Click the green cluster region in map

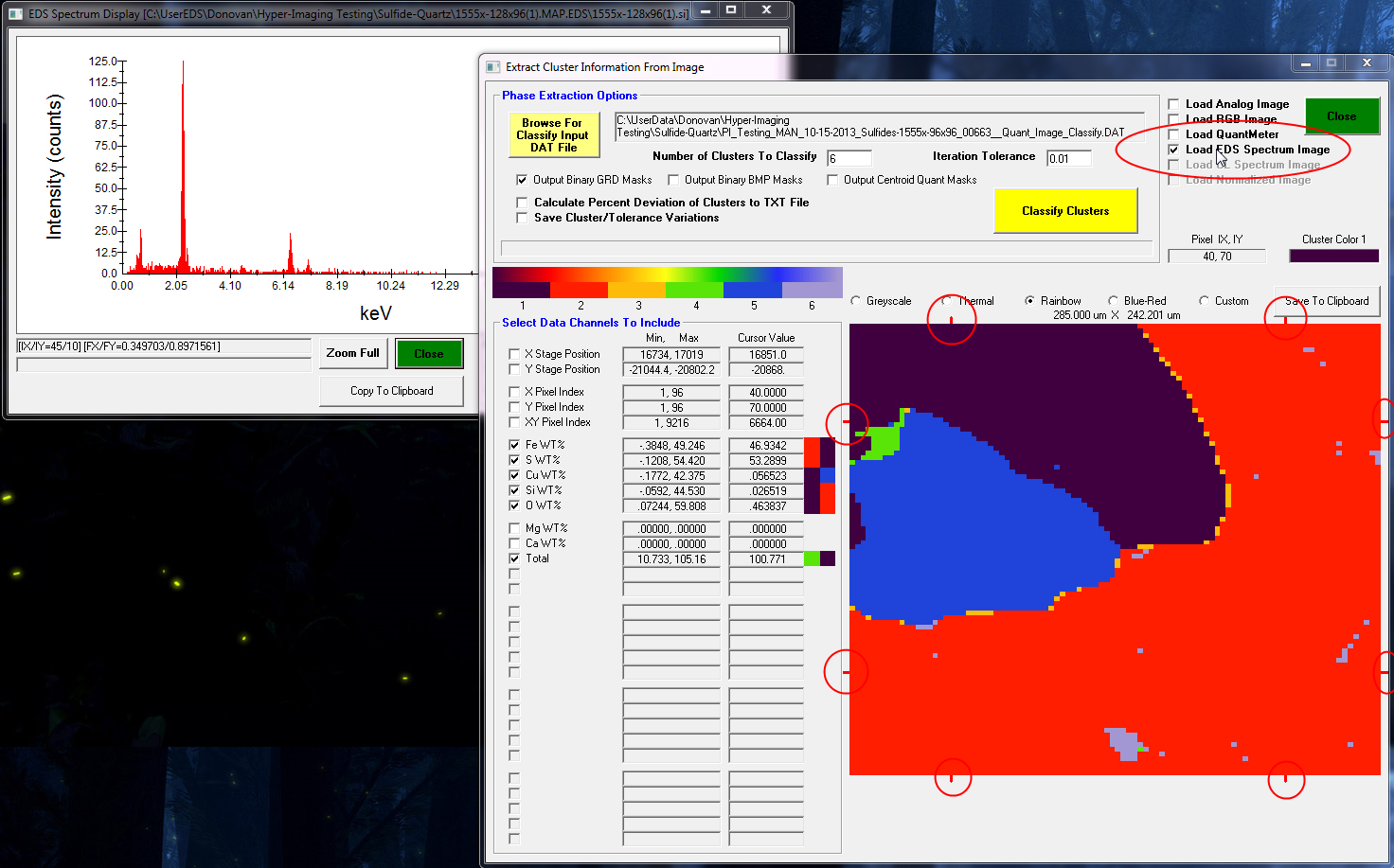click(x=885, y=441)
